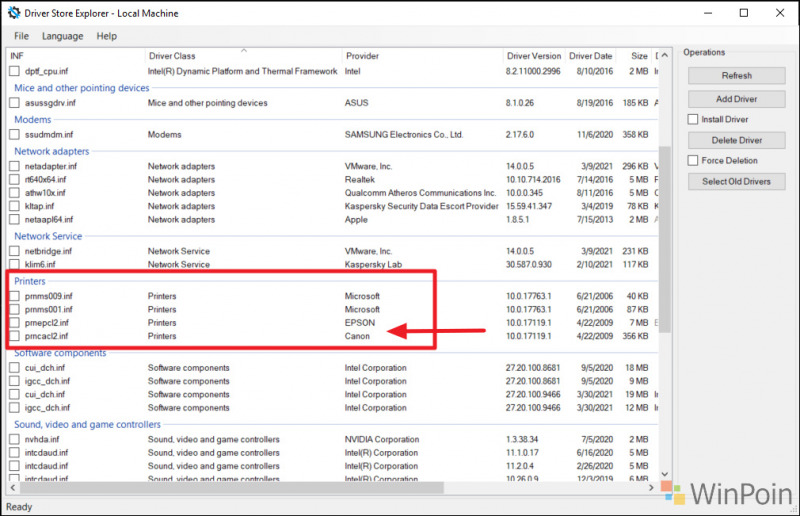
Task: Check the netbridge.inf driver checkbox
Action: (x=14, y=251)
